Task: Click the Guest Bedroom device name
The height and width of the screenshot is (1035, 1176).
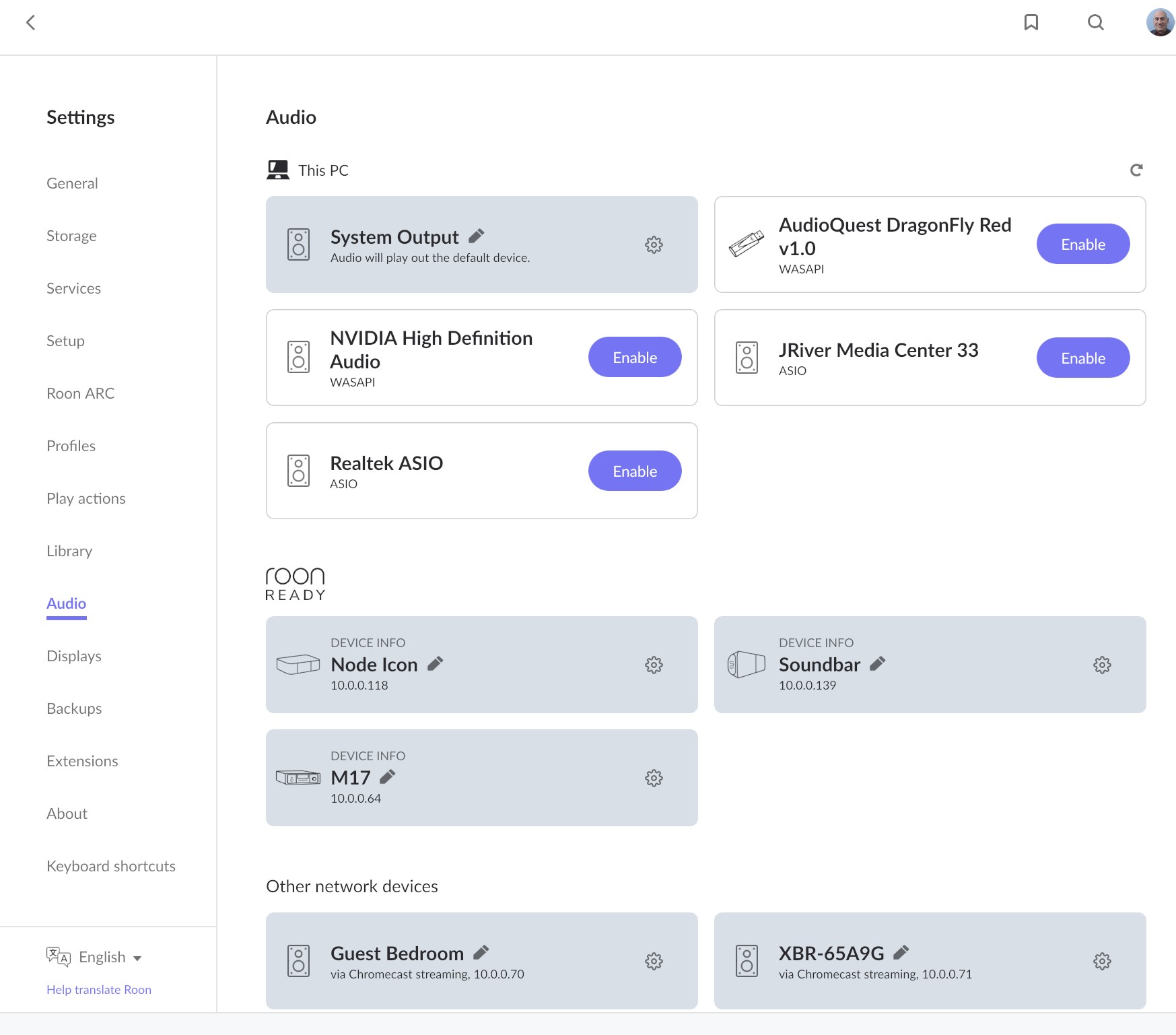Action: (397, 954)
